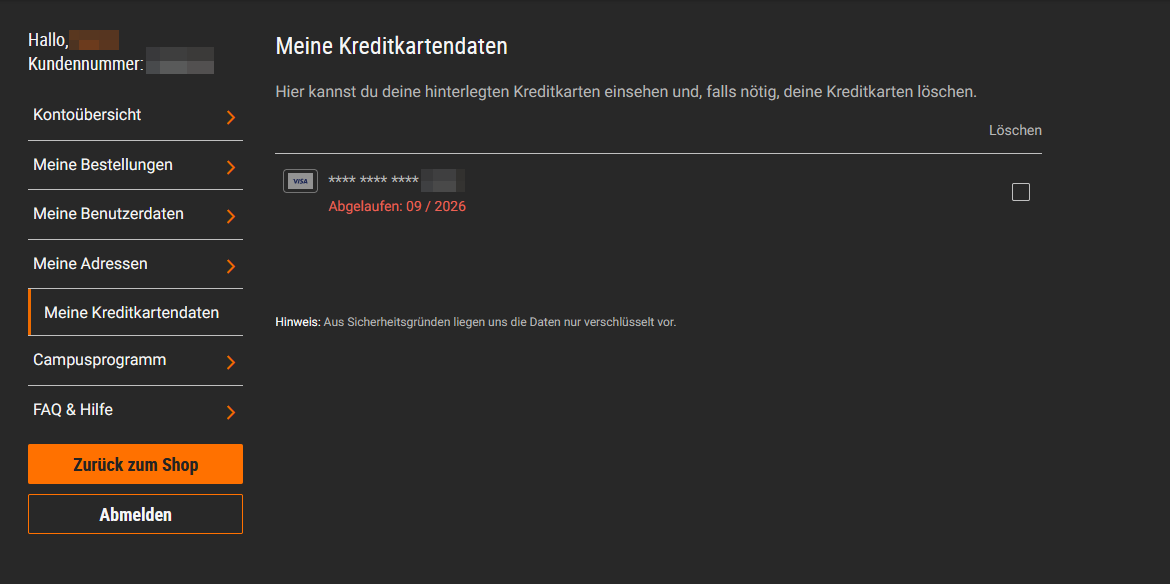Click the FAQ & Hilfe chevron
This screenshot has height=584, width=1170.
[231, 412]
